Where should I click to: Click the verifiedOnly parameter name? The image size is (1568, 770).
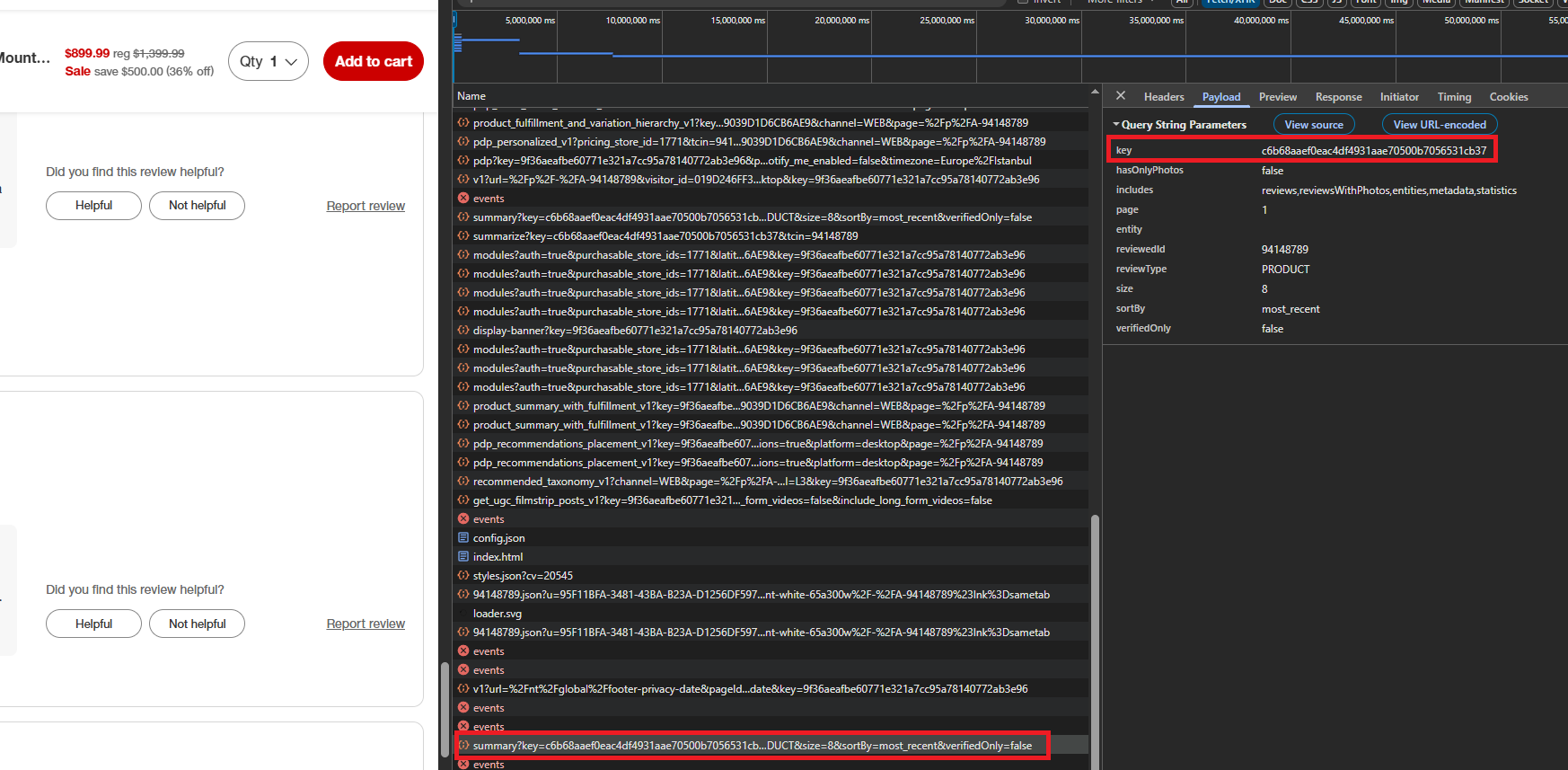point(1143,328)
